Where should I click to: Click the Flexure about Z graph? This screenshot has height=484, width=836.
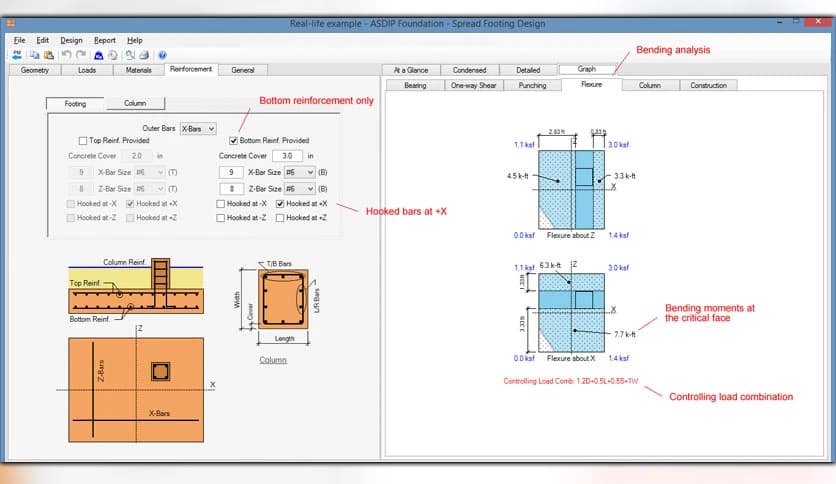(571, 190)
